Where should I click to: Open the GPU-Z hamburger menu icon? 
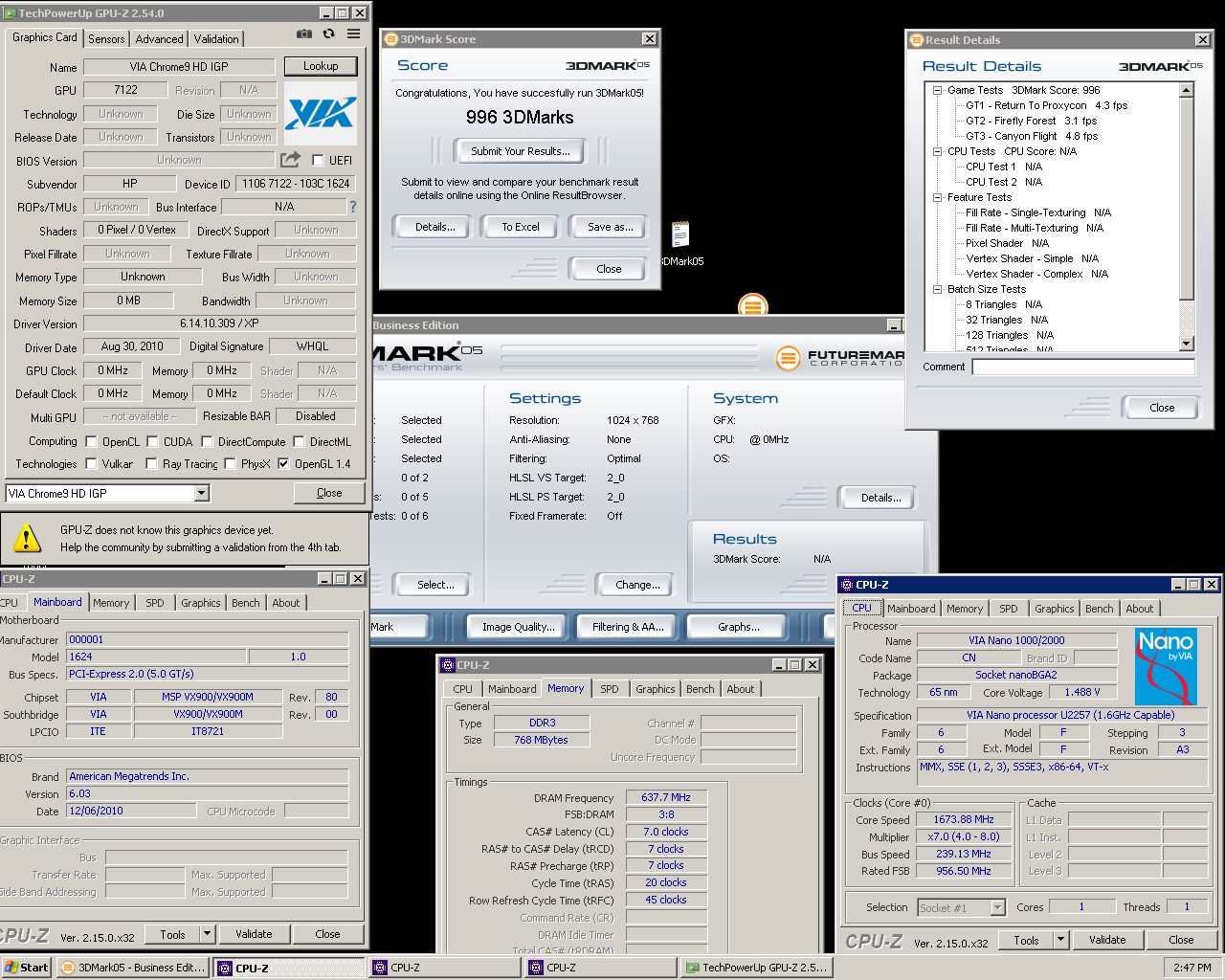tap(353, 33)
